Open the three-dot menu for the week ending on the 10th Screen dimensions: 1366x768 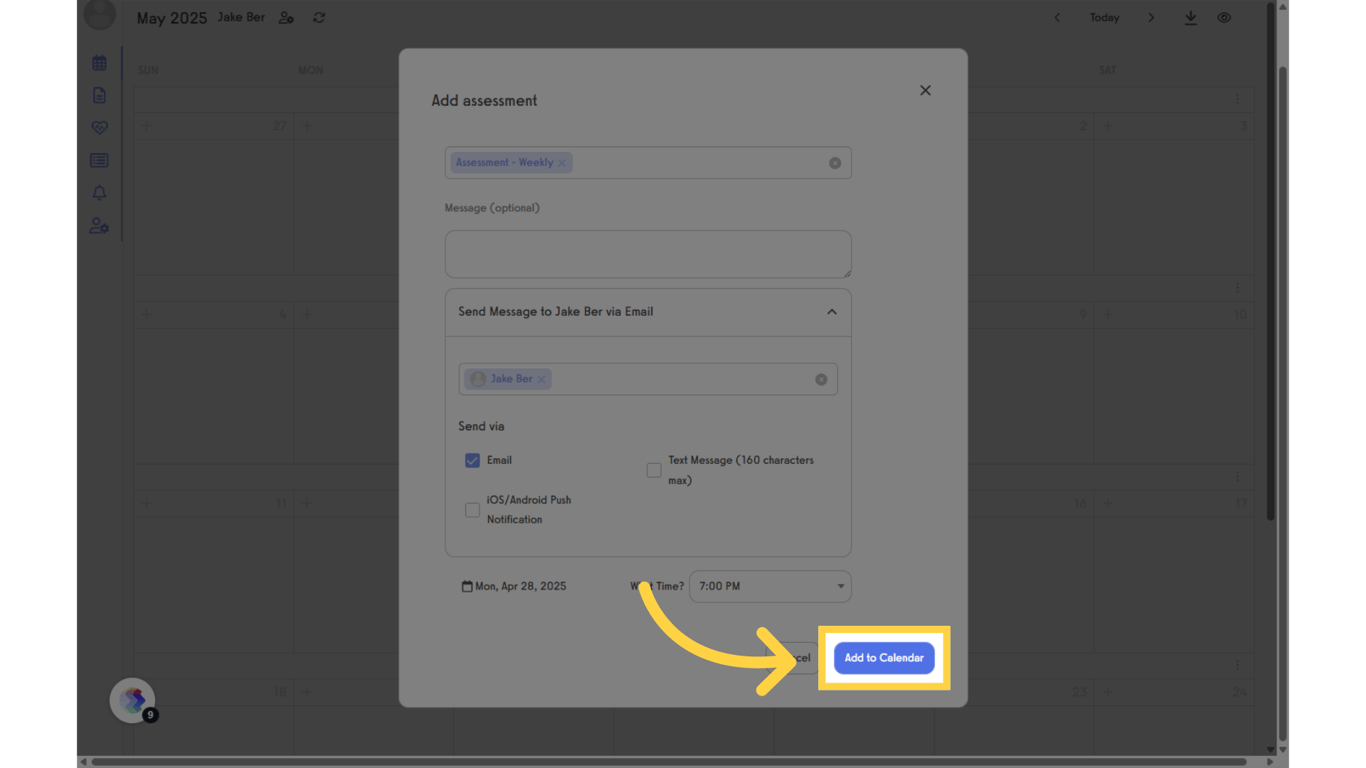[1237, 288]
